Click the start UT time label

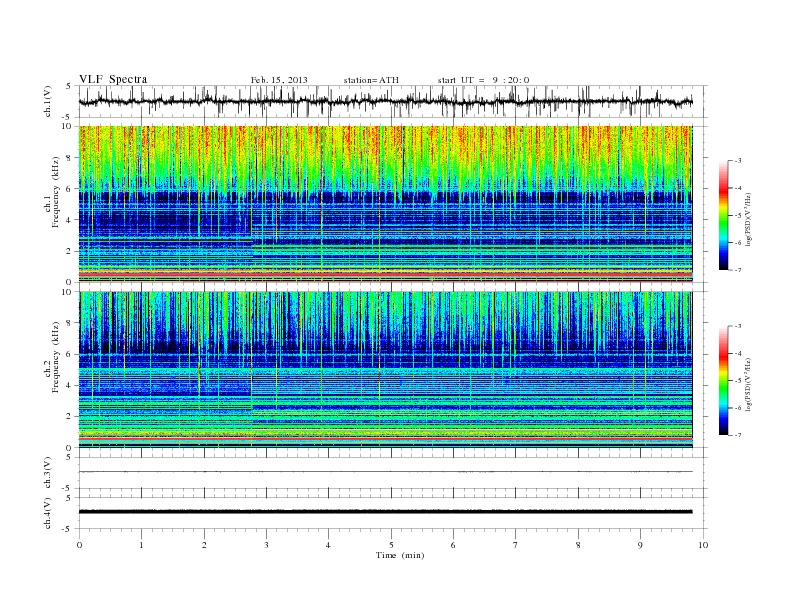(483, 80)
